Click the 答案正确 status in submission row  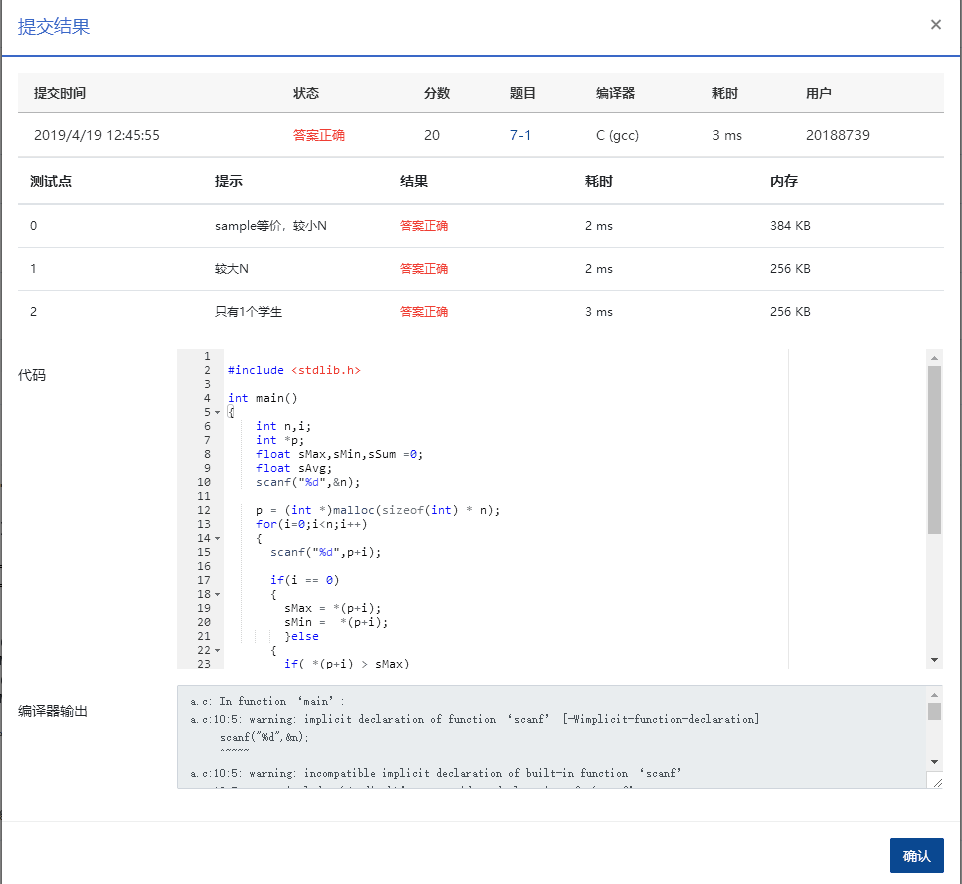click(318, 135)
